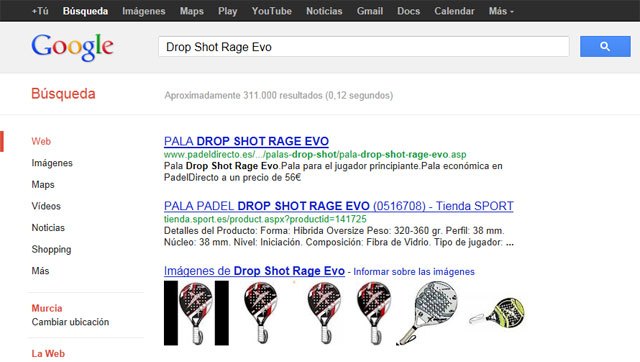Click Informar sobre las imágenes

click(414, 272)
